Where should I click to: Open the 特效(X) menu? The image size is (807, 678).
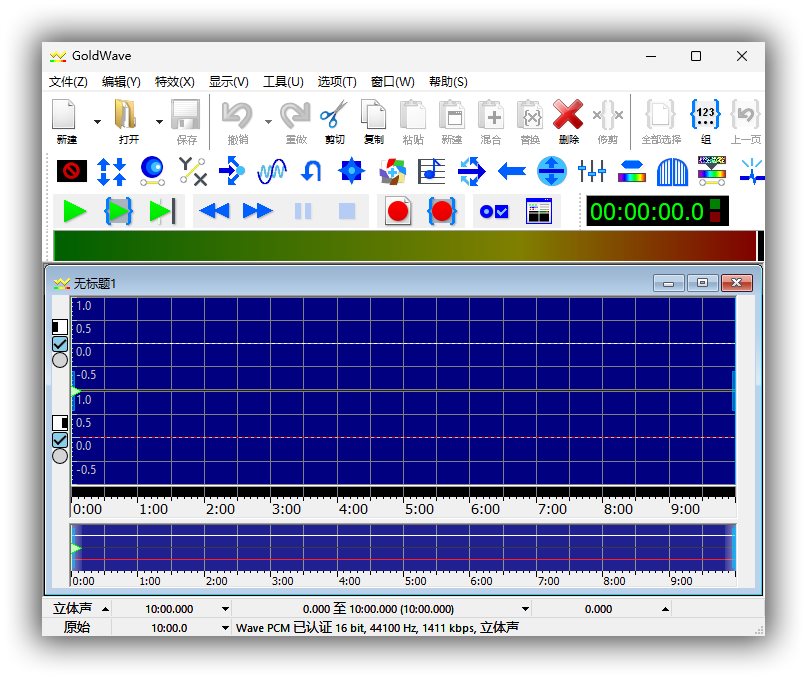[x=175, y=82]
